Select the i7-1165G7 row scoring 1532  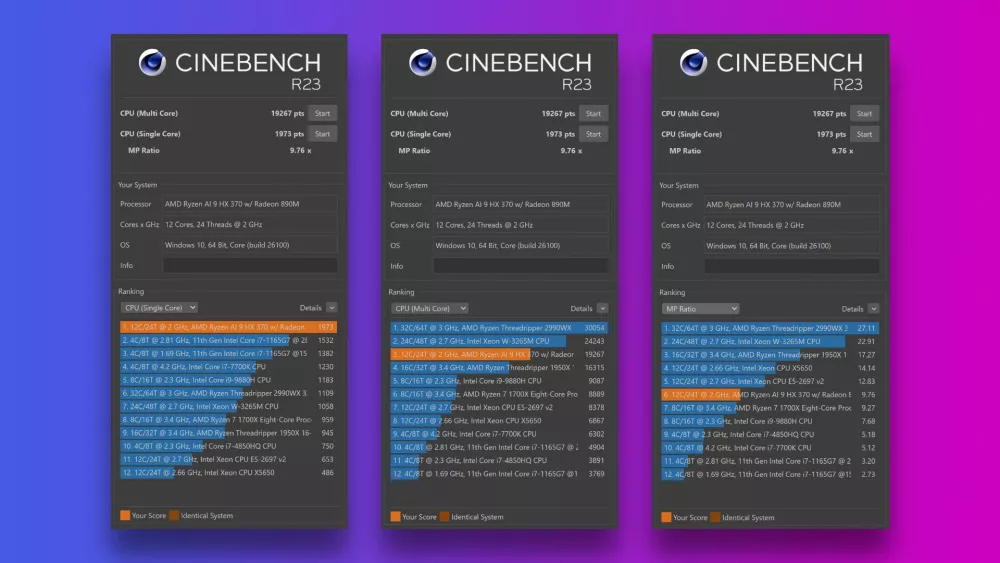tap(228, 340)
